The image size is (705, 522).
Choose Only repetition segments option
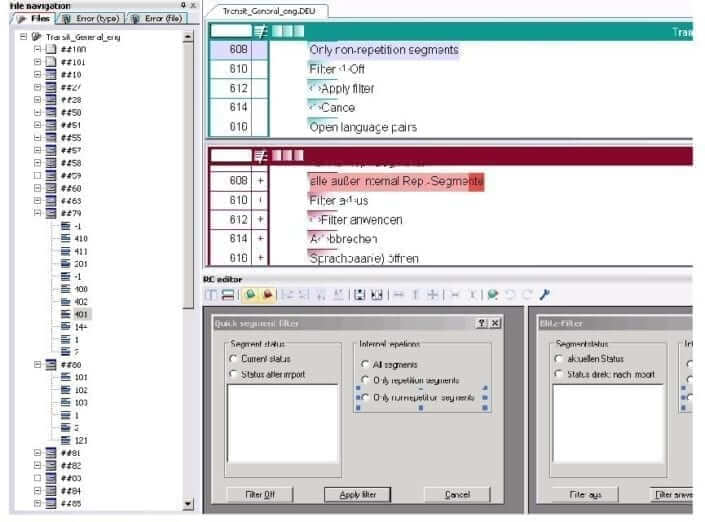(365, 381)
